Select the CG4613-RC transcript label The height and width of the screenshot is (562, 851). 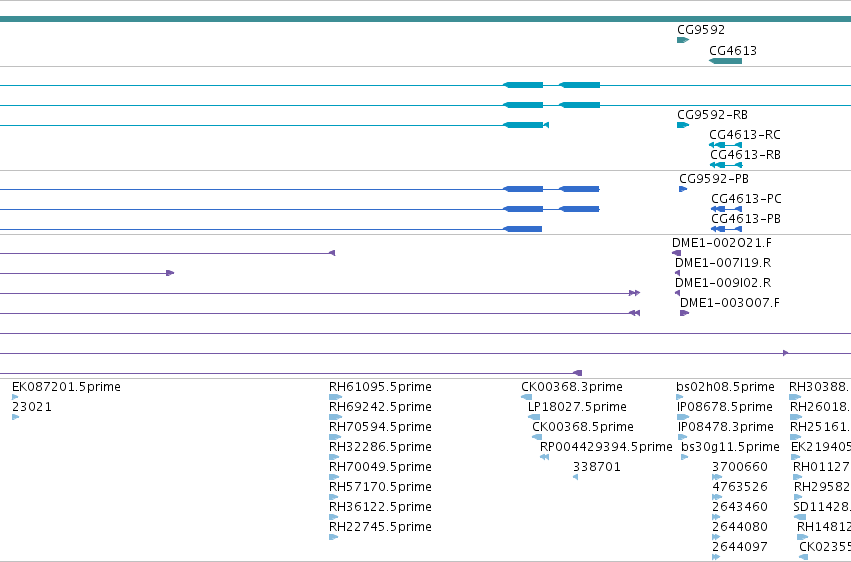click(x=745, y=135)
